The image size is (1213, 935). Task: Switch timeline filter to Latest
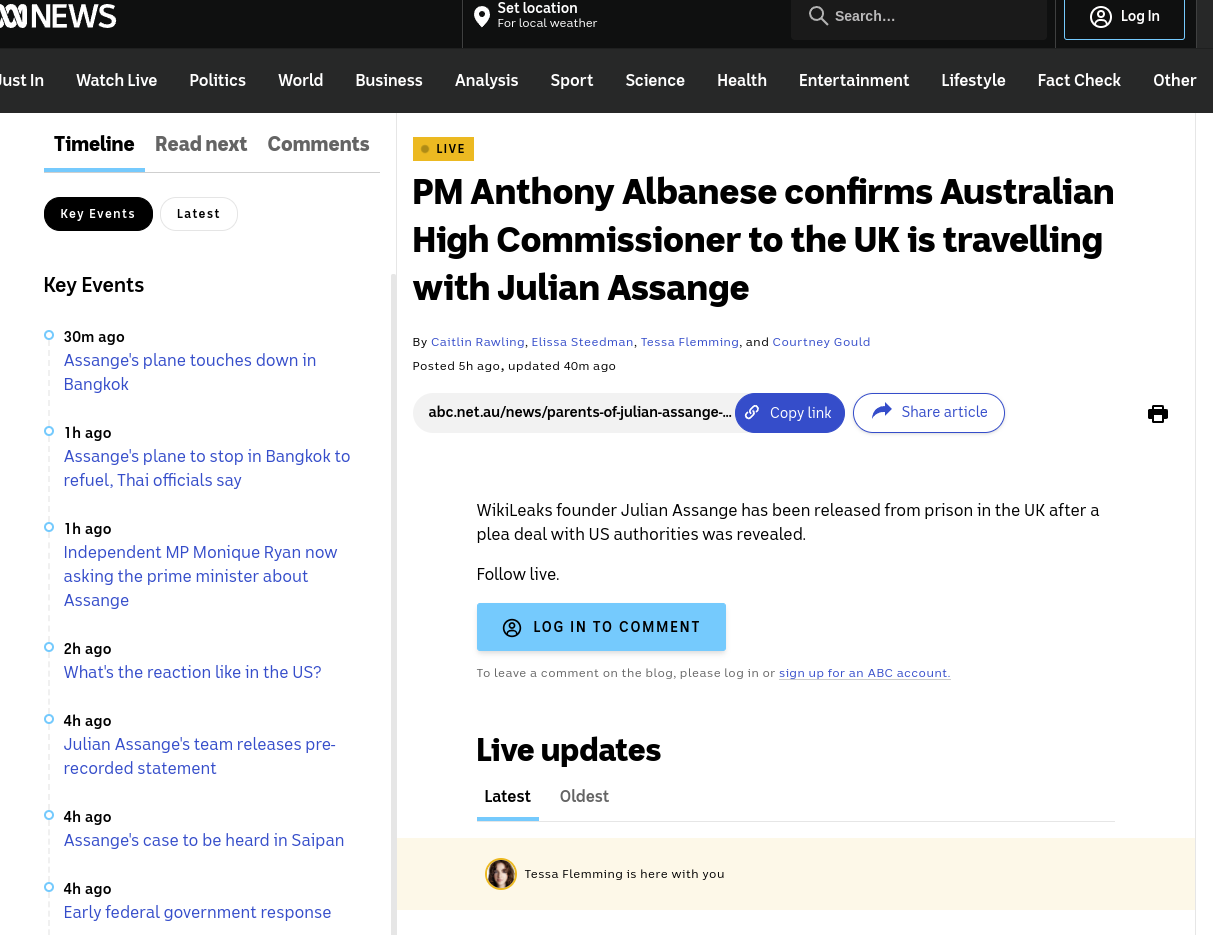tap(198, 214)
